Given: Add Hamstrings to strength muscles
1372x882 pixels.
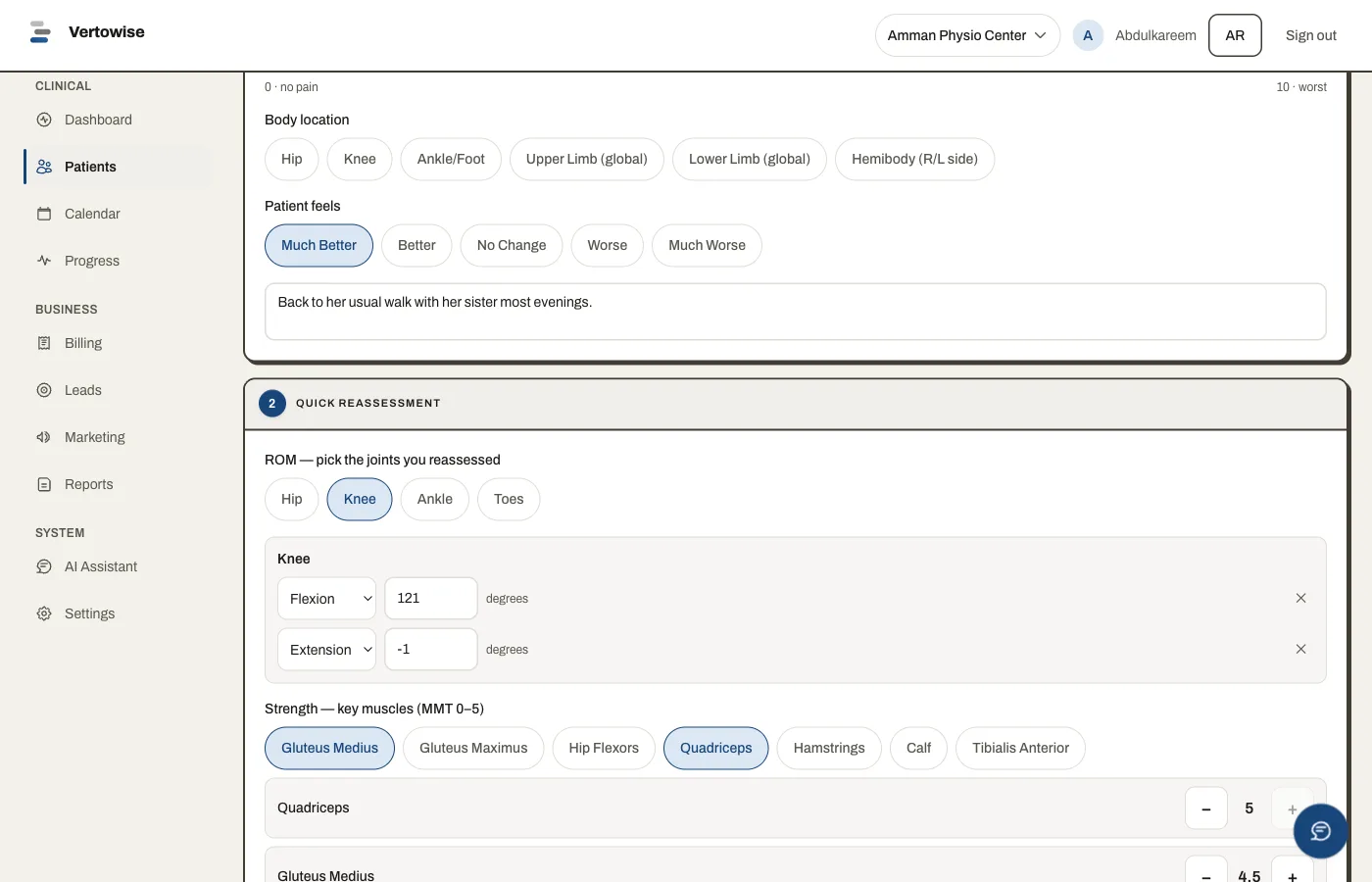Looking at the screenshot, I should click(829, 748).
